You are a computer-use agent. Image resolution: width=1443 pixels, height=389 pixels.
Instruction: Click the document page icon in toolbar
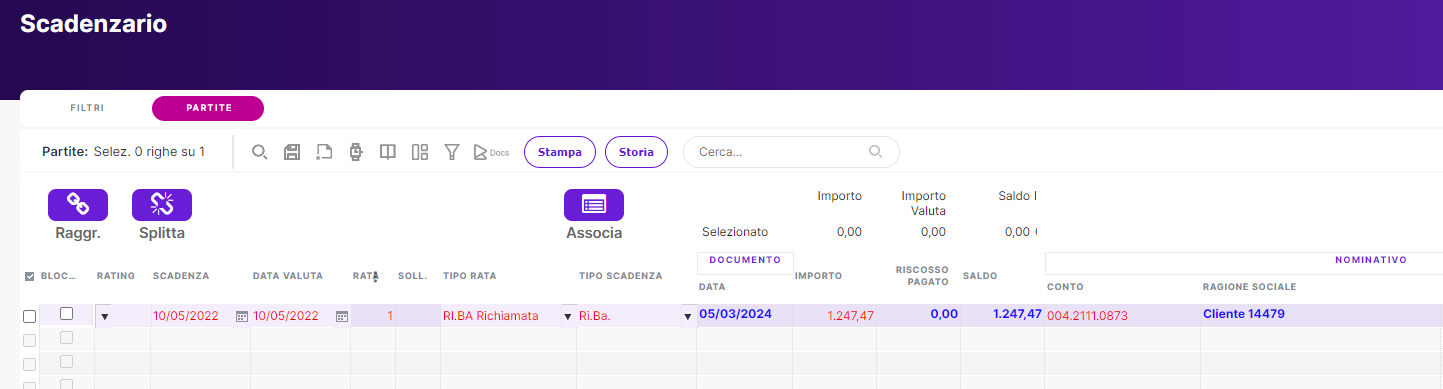[x=324, y=152]
